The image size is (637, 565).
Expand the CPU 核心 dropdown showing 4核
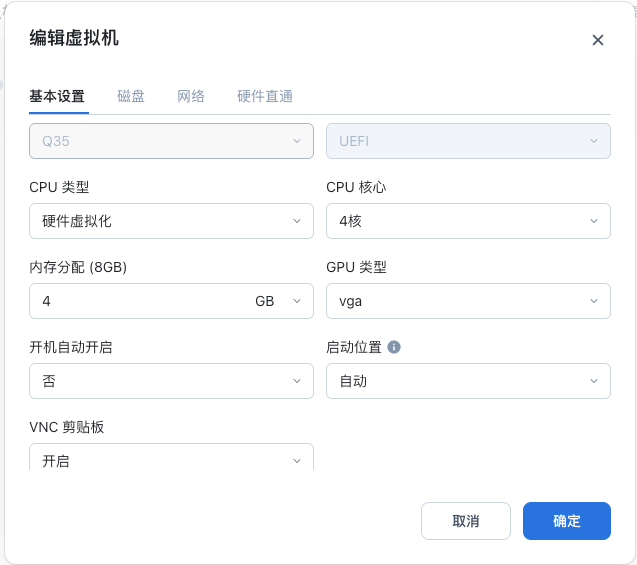(x=468, y=221)
